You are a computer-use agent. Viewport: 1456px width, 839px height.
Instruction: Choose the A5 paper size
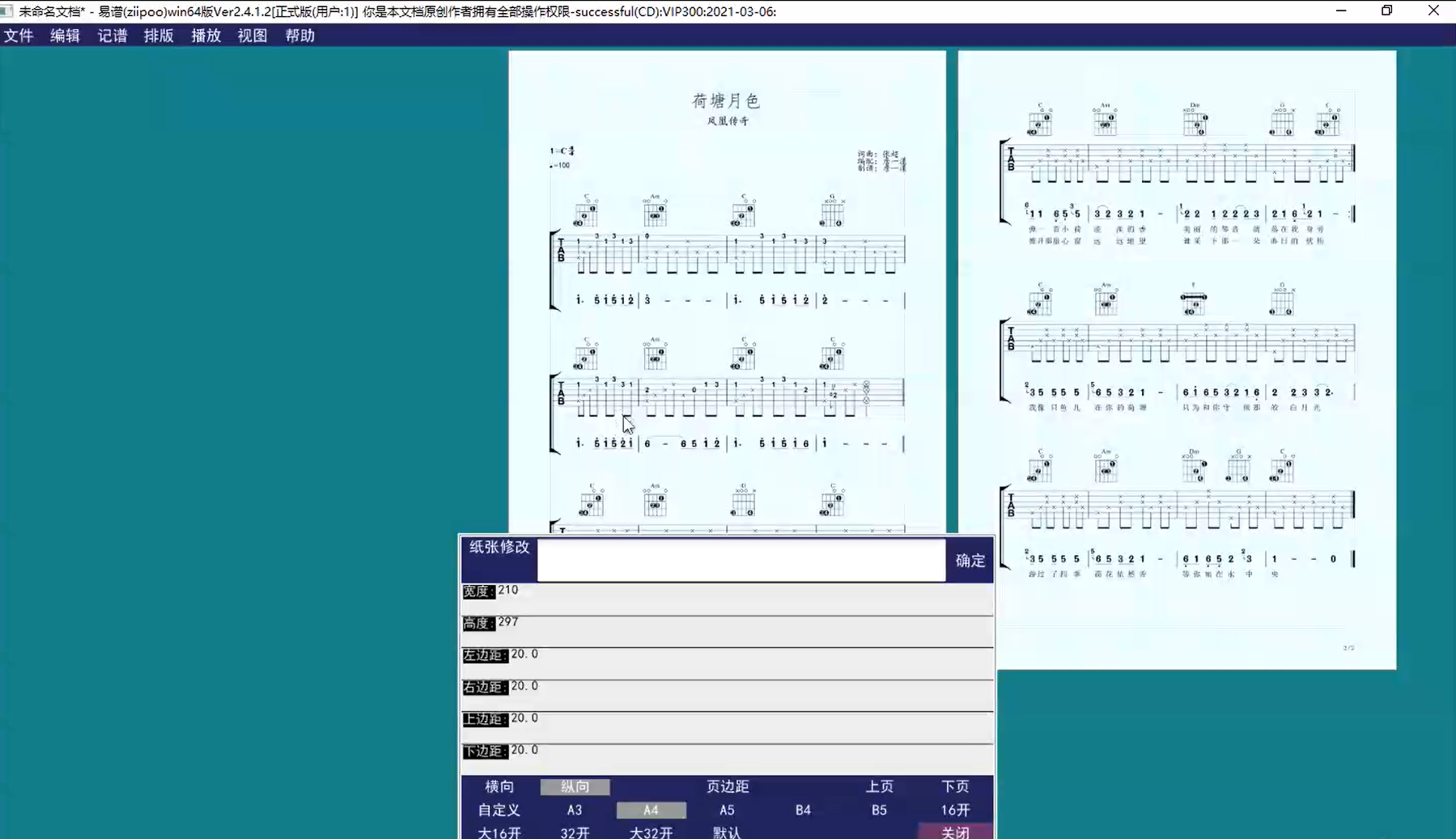click(727, 810)
